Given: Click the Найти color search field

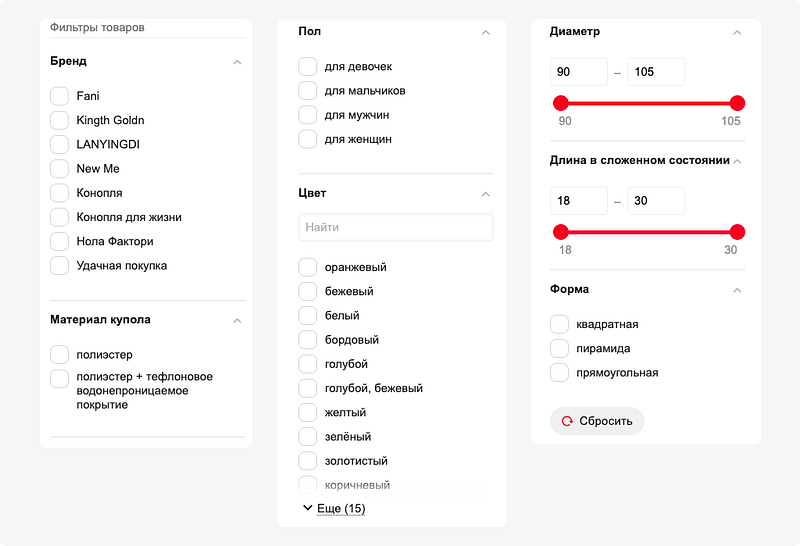Looking at the screenshot, I should pyautogui.click(x=396, y=227).
